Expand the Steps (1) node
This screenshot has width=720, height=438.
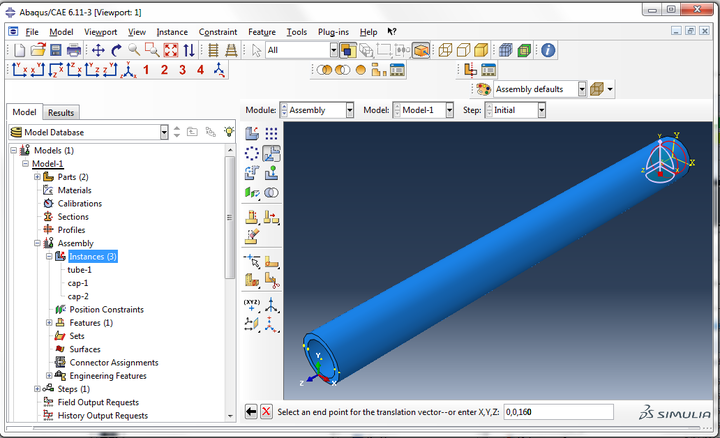click(x=37, y=389)
